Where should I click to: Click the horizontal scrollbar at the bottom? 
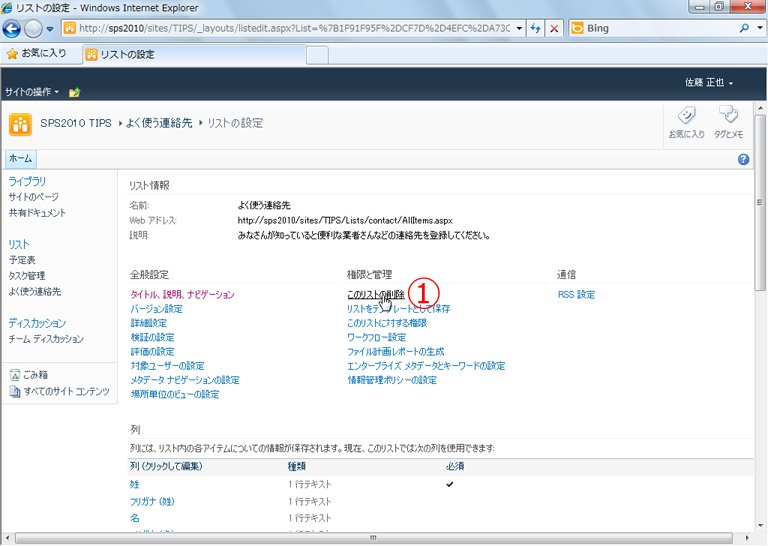373,538
